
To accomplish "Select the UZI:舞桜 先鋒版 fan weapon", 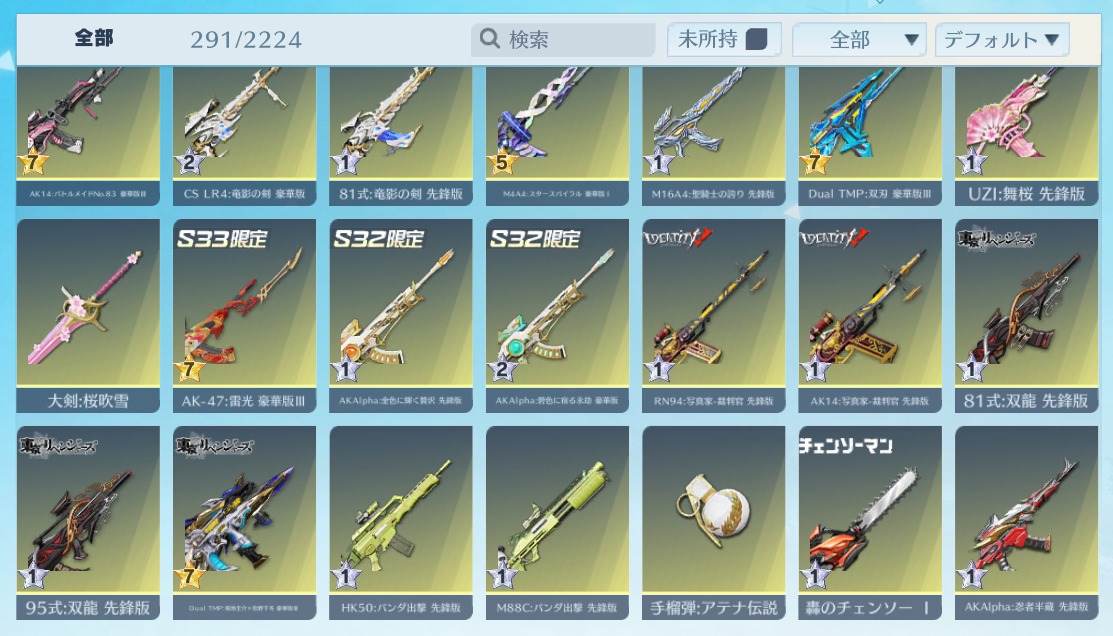I will pos(1026,136).
